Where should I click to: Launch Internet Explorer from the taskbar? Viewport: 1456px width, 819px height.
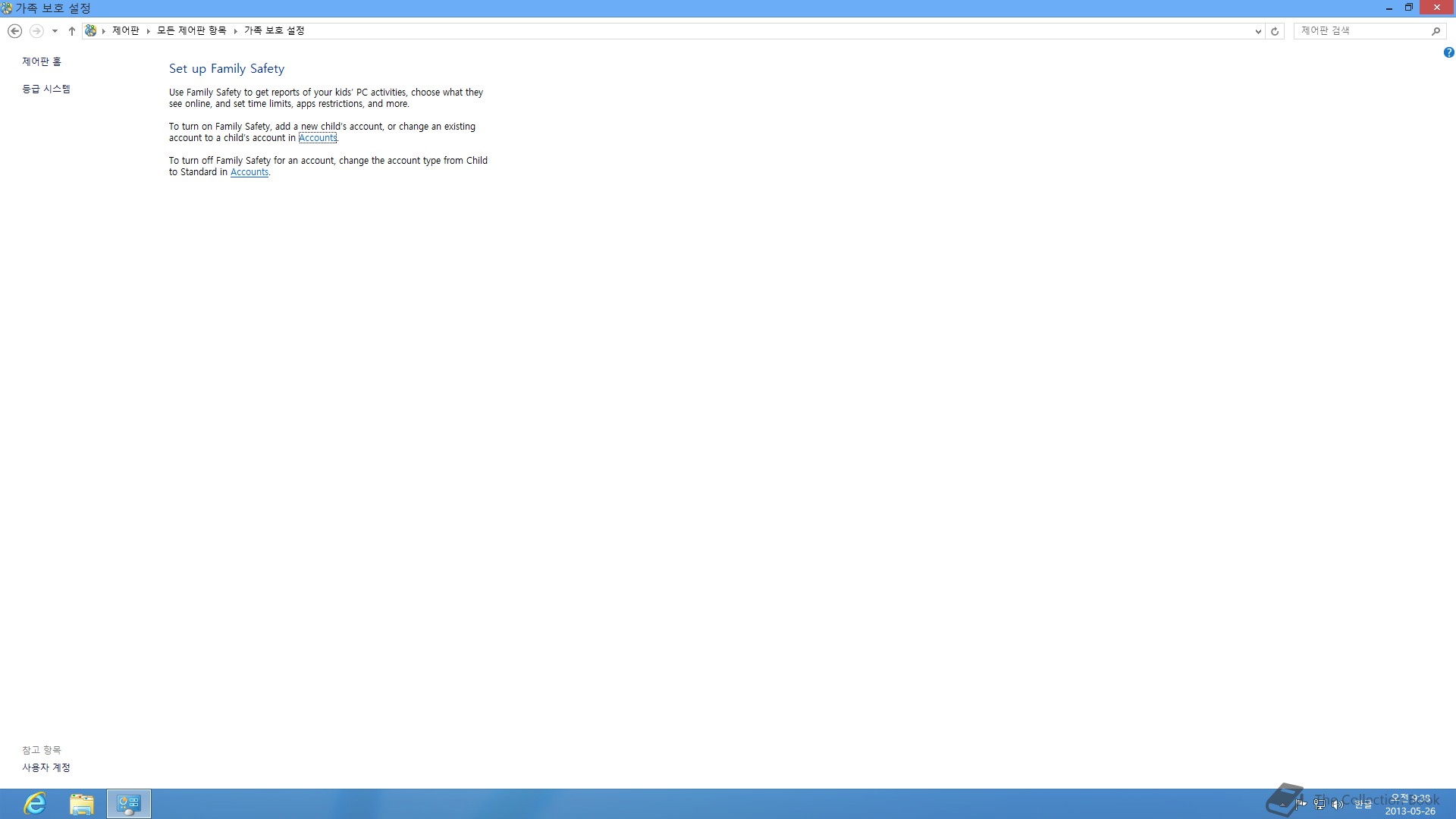point(35,804)
